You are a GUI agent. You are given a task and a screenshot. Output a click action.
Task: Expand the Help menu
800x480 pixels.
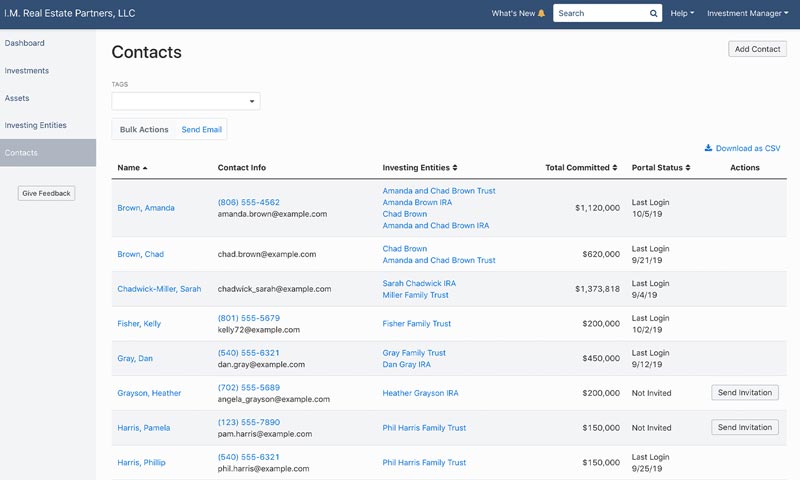(x=682, y=14)
